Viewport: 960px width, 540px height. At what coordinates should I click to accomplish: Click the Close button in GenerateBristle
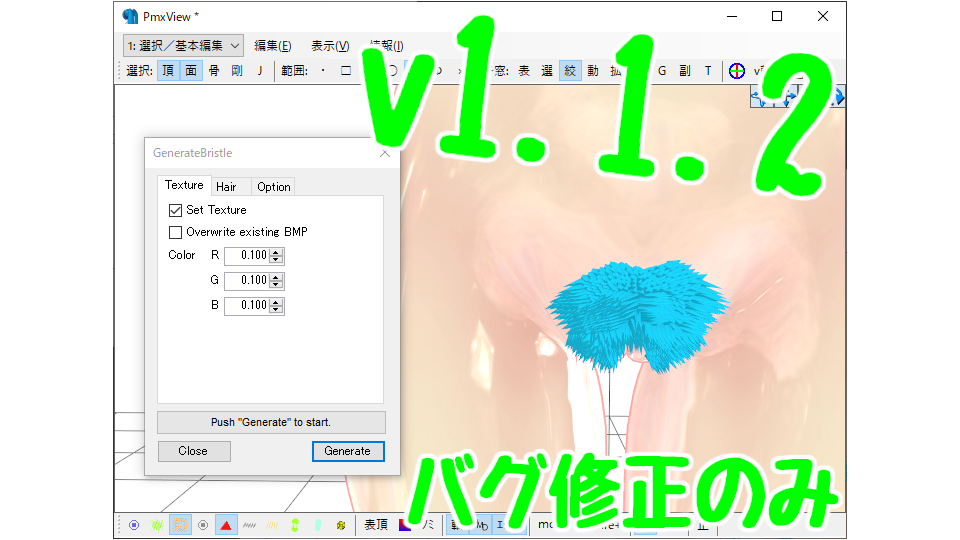(x=193, y=451)
